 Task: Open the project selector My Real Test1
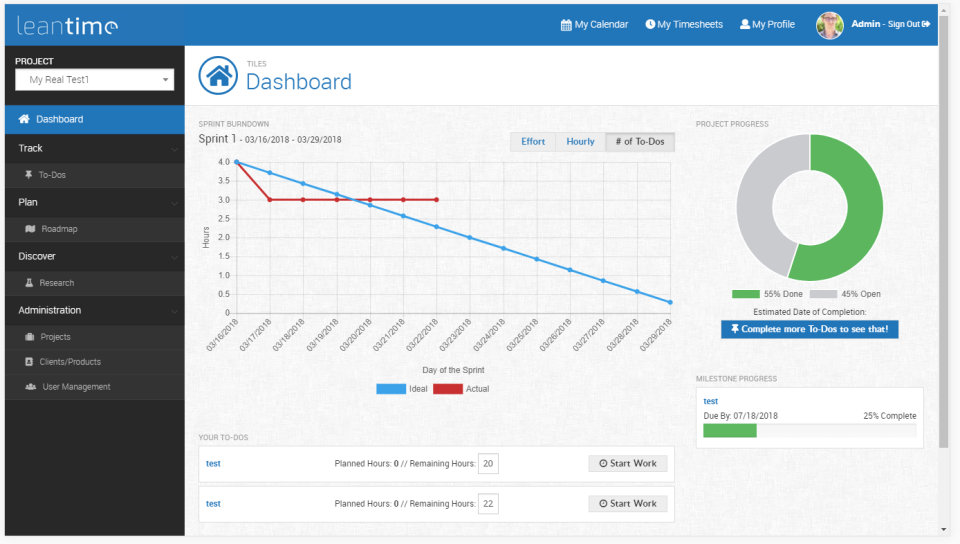tap(94, 80)
